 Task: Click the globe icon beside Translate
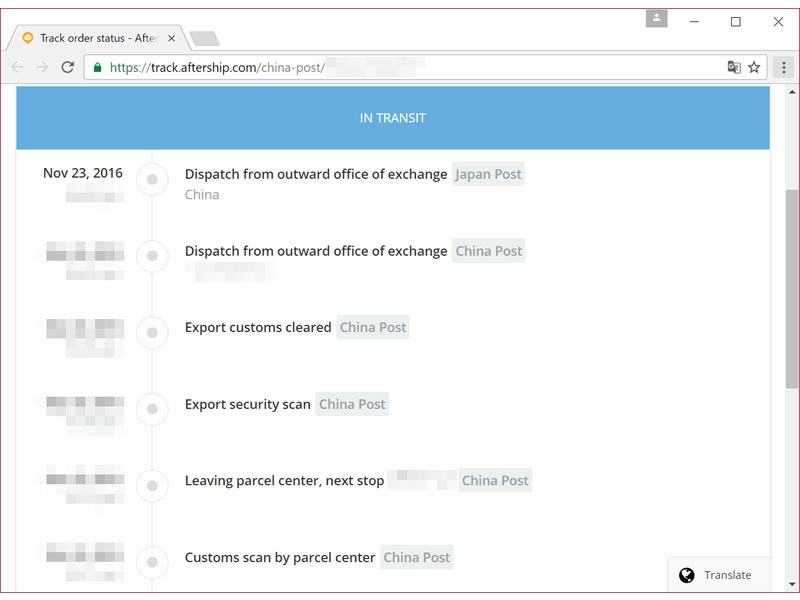686,575
